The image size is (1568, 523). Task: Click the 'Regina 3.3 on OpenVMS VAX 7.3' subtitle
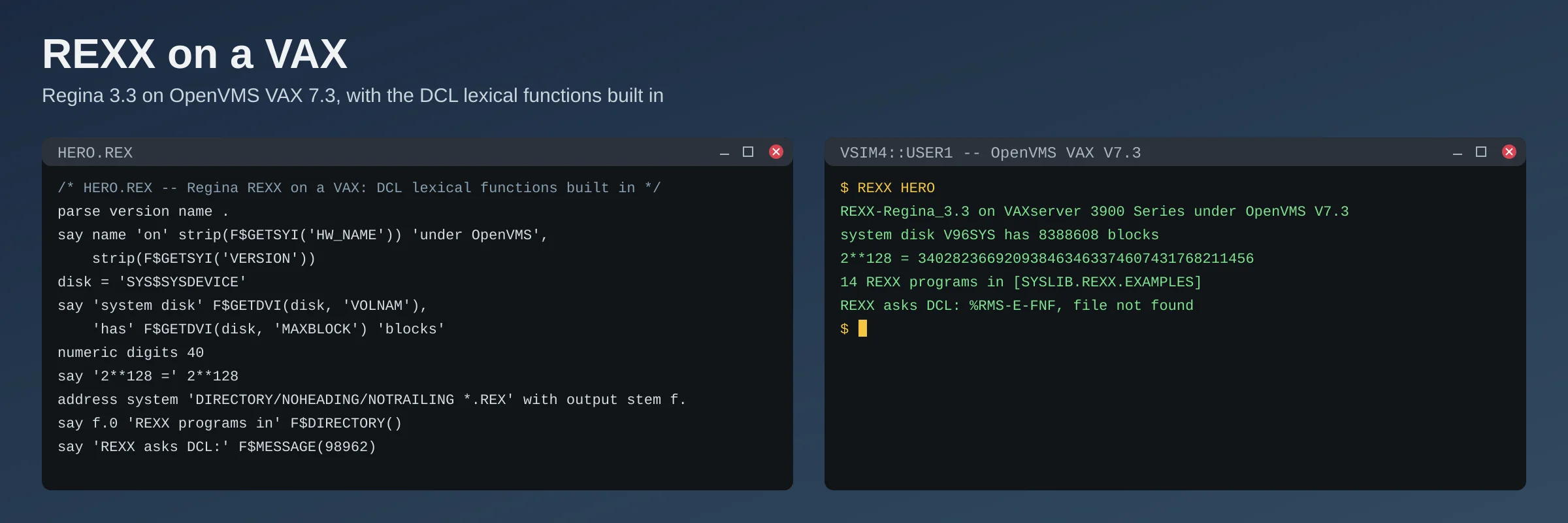[x=353, y=95]
